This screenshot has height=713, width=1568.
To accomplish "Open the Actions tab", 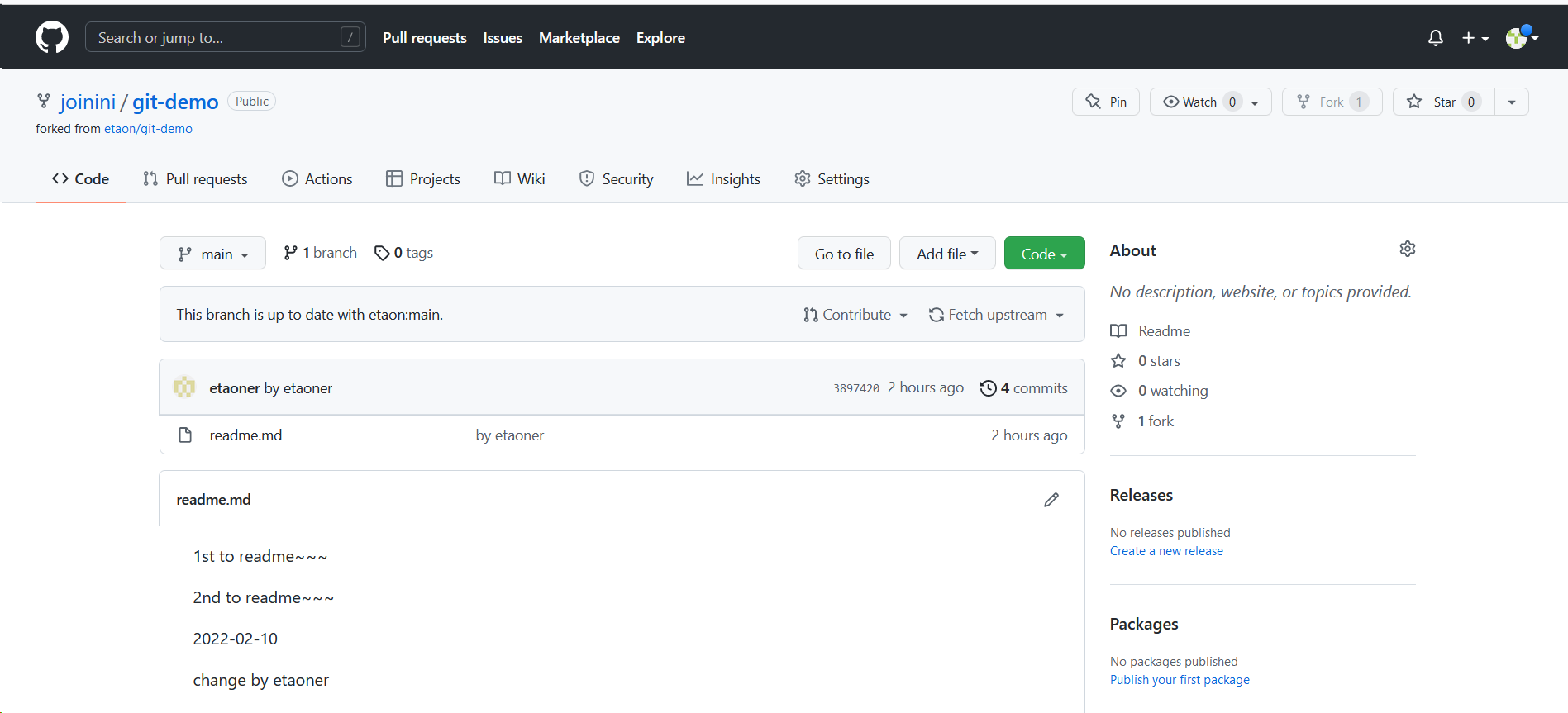I will click(x=317, y=178).
